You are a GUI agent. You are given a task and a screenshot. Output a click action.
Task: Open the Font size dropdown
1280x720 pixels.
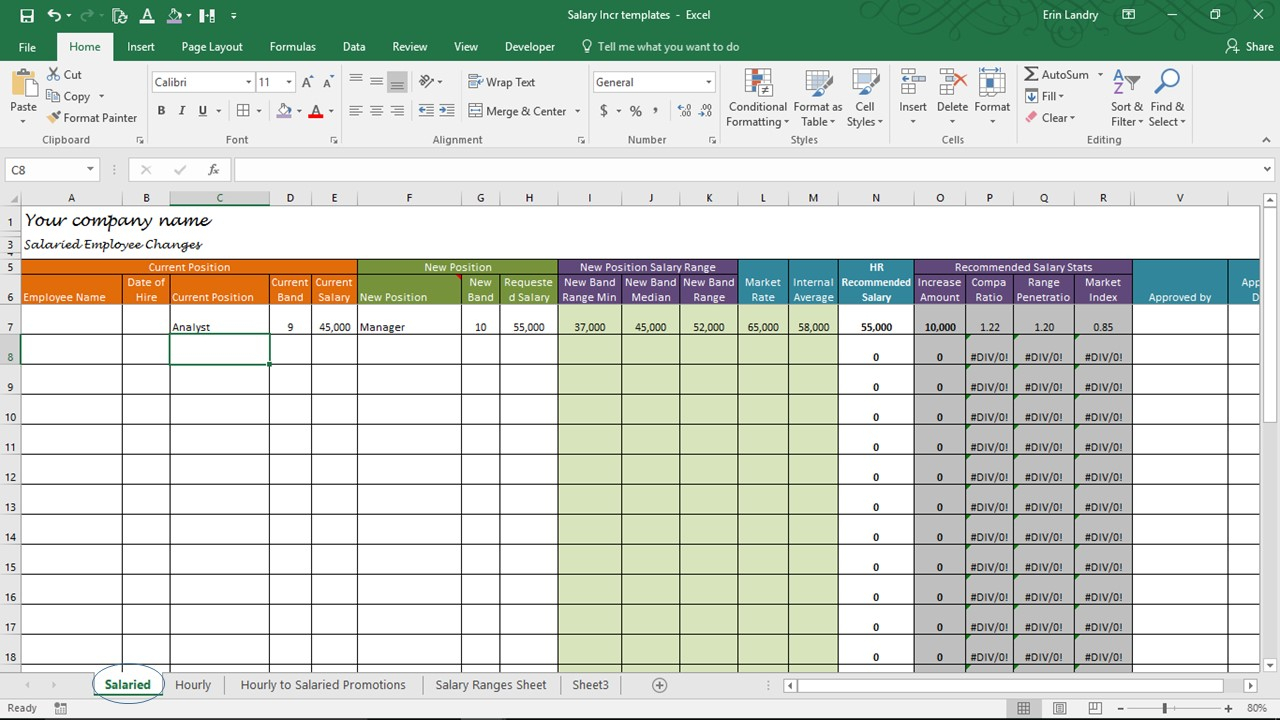tap(289, 81)
